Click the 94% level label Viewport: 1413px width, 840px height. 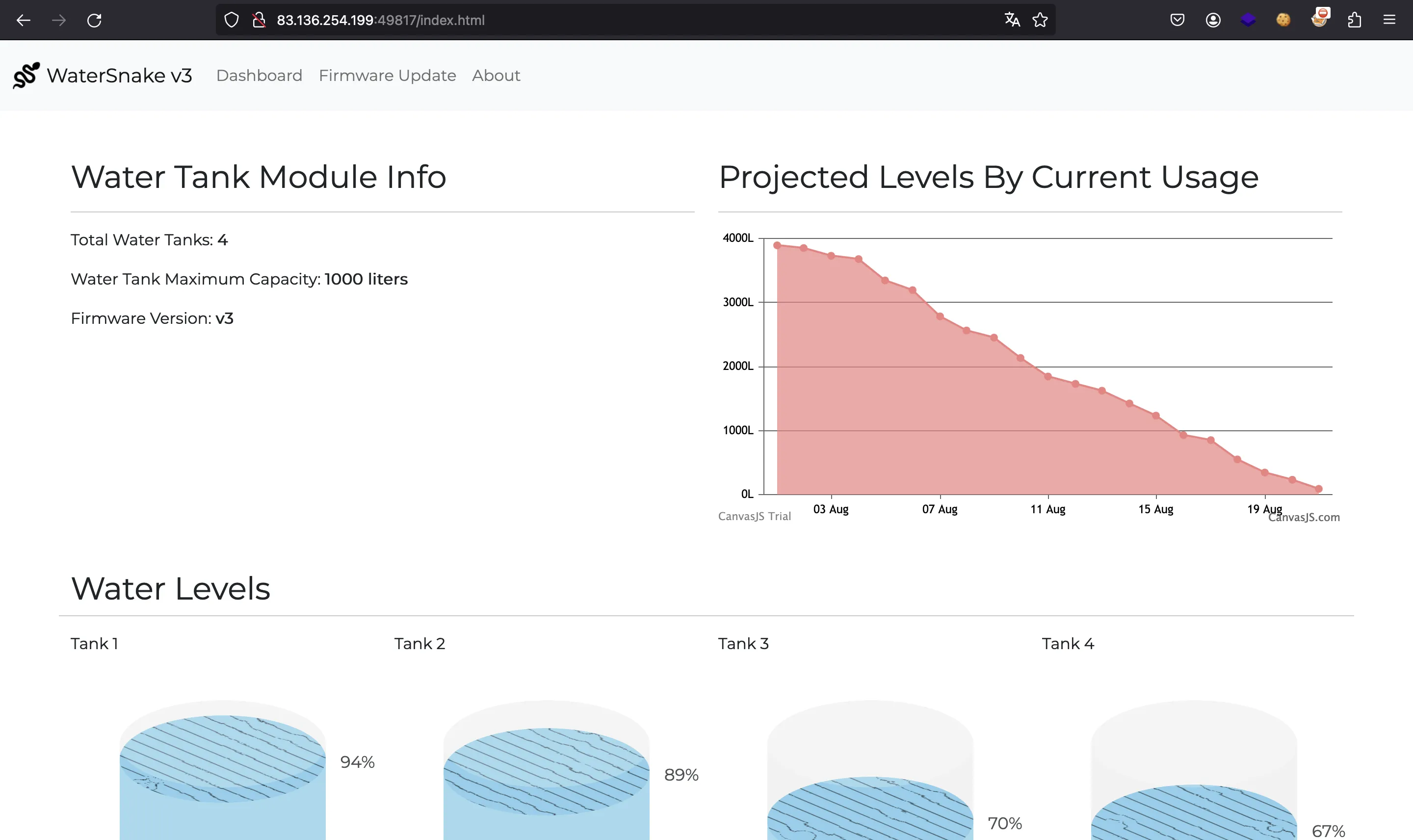coord(357,762)
